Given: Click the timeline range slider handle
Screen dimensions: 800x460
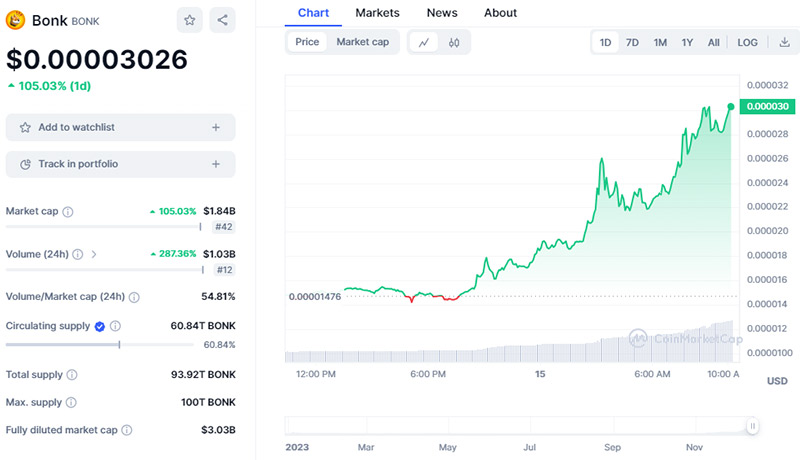Looking at the screenshot, I should tap(753, 426).
